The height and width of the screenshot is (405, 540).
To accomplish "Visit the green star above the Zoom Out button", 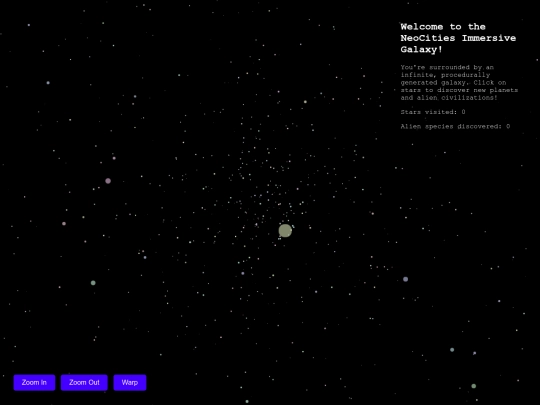I will coord(93,283).
